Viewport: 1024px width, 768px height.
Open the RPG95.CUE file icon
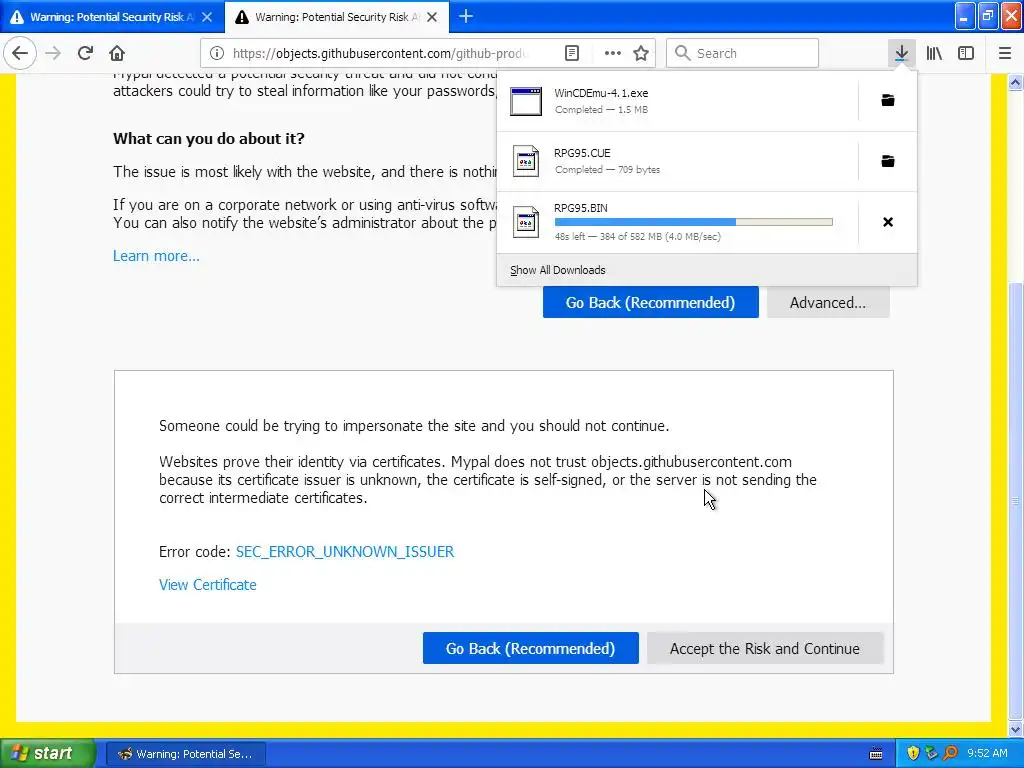[526, 161]
